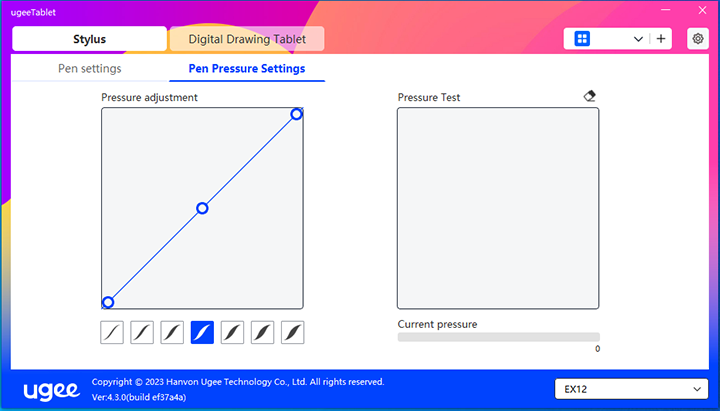Click the Pen Pressure Settings tab
This screenshot has width=720, height=411.
coord(247,69)
